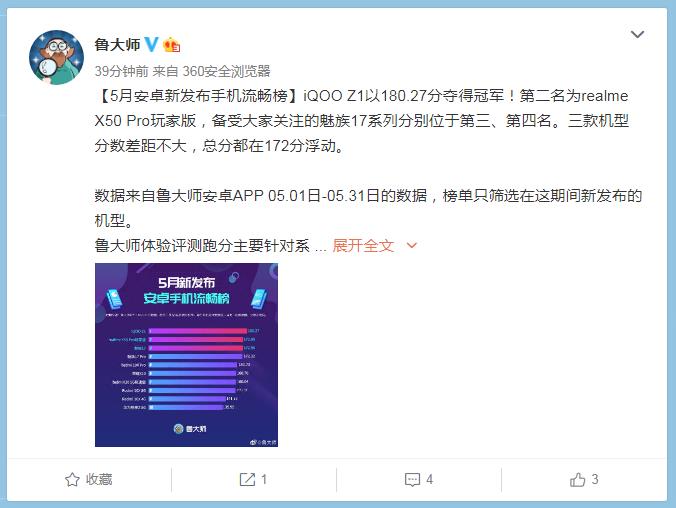Click the 鲁大师 logo inside chart image
Image resolution: width=676 pixels, height=508 pixels.
190,429
